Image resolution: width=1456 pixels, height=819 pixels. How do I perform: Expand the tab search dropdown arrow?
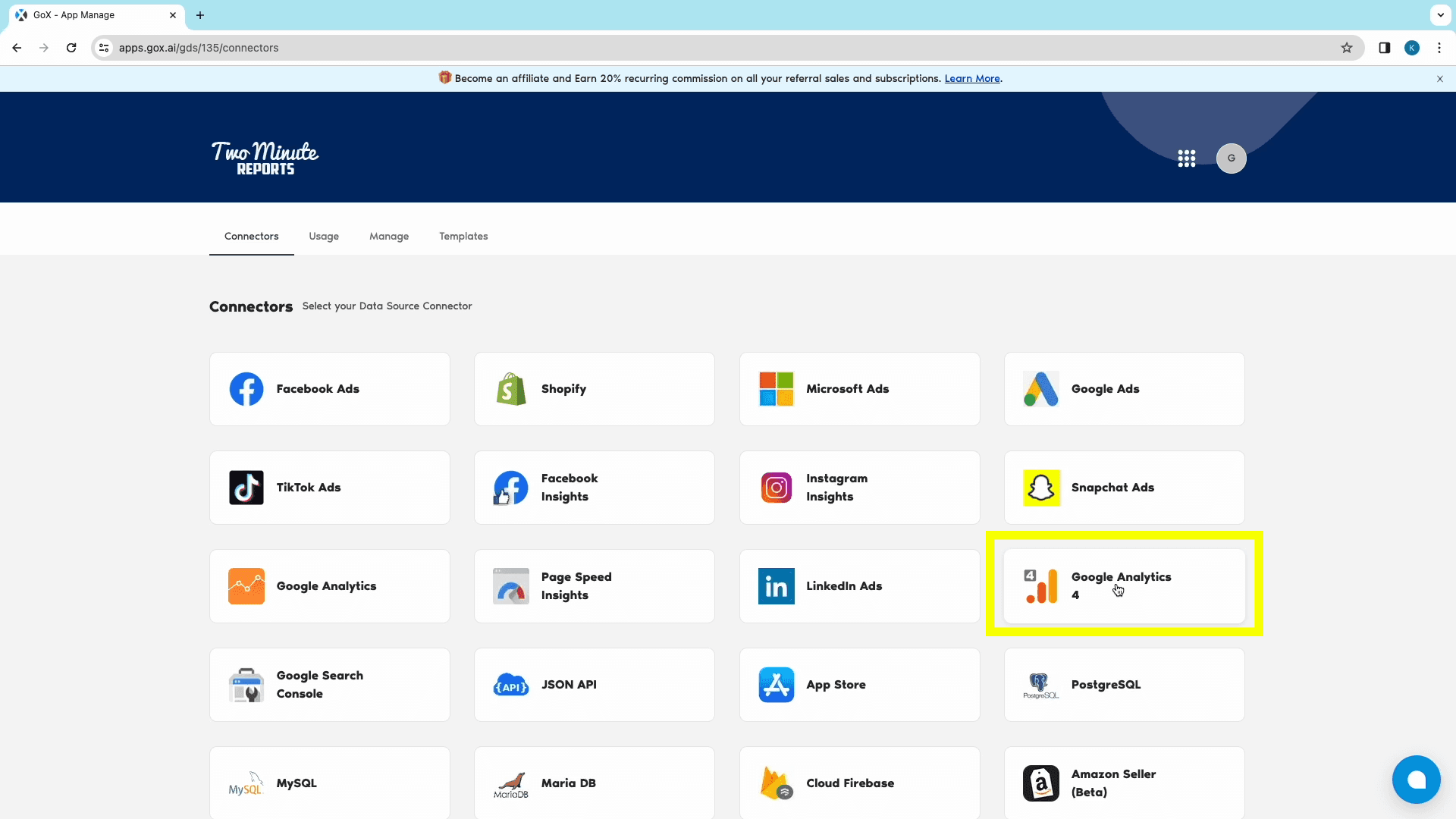click(x=1440, y=15)
